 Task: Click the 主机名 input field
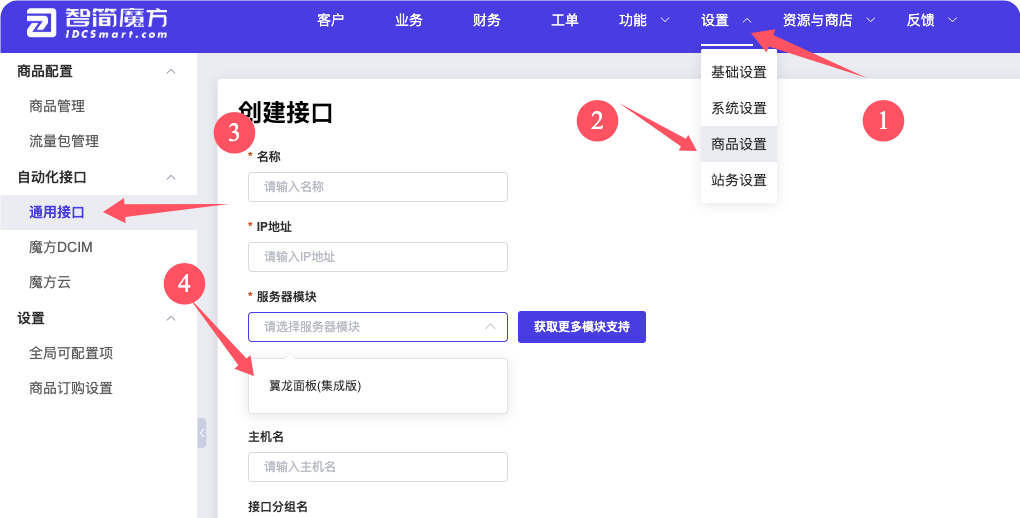377,467
